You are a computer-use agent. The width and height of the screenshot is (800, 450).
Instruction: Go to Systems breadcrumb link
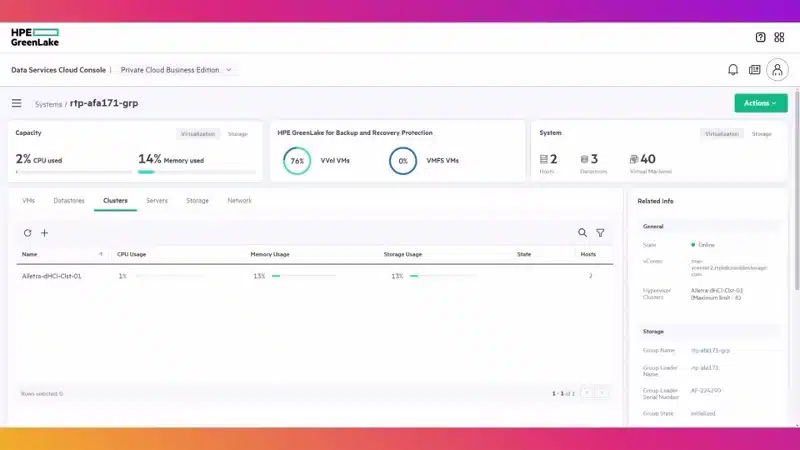48,104
